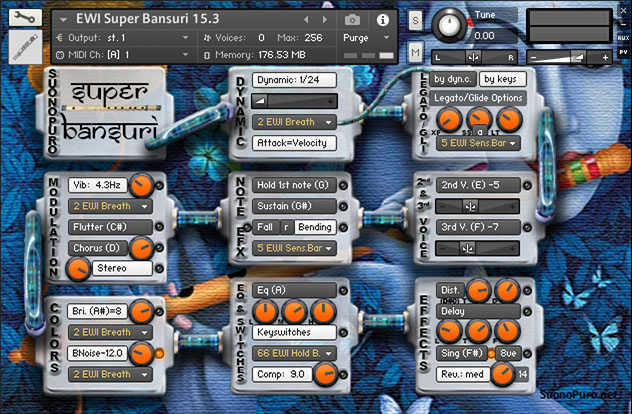Open Note EFX 5 EWI Sens.Bar dropdown
The width and height of the screenshot is (632, 414).
tap(294, 248)
